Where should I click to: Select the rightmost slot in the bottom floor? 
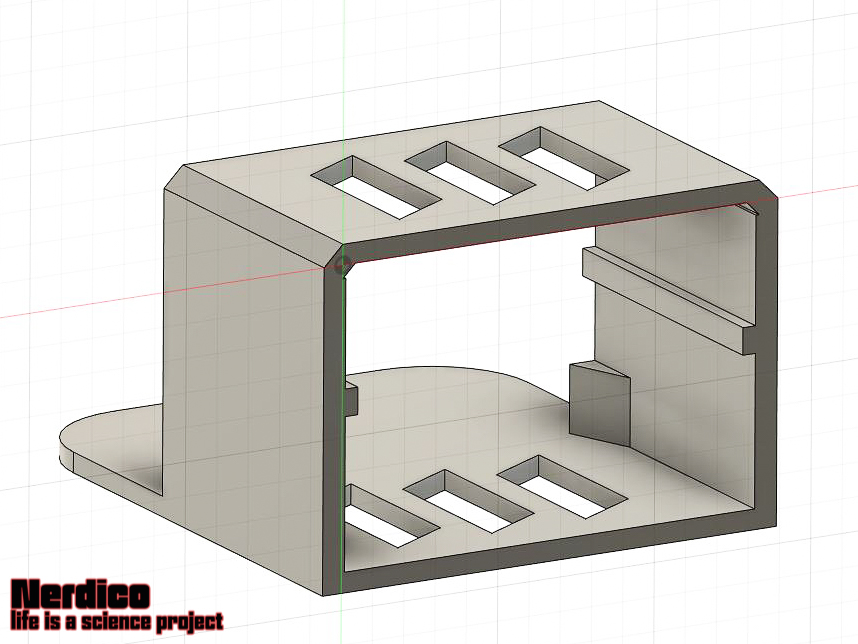tap(562, 487)
